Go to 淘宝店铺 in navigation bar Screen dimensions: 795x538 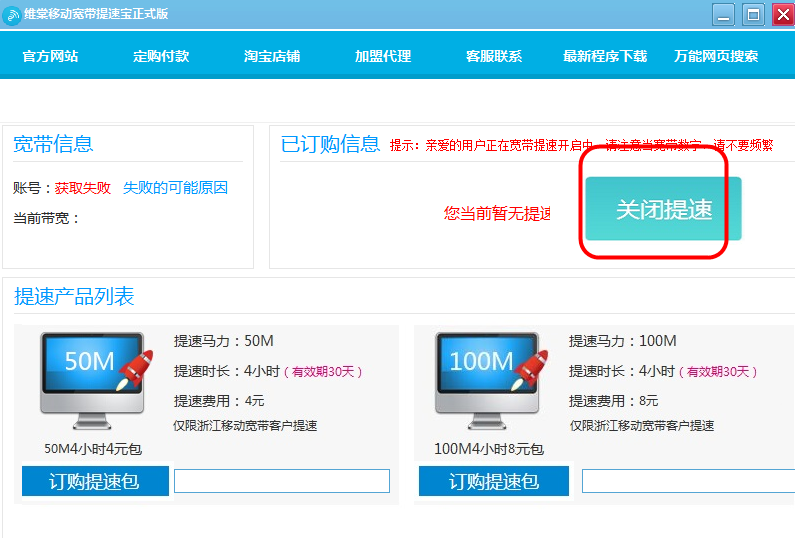coord(272,56)
